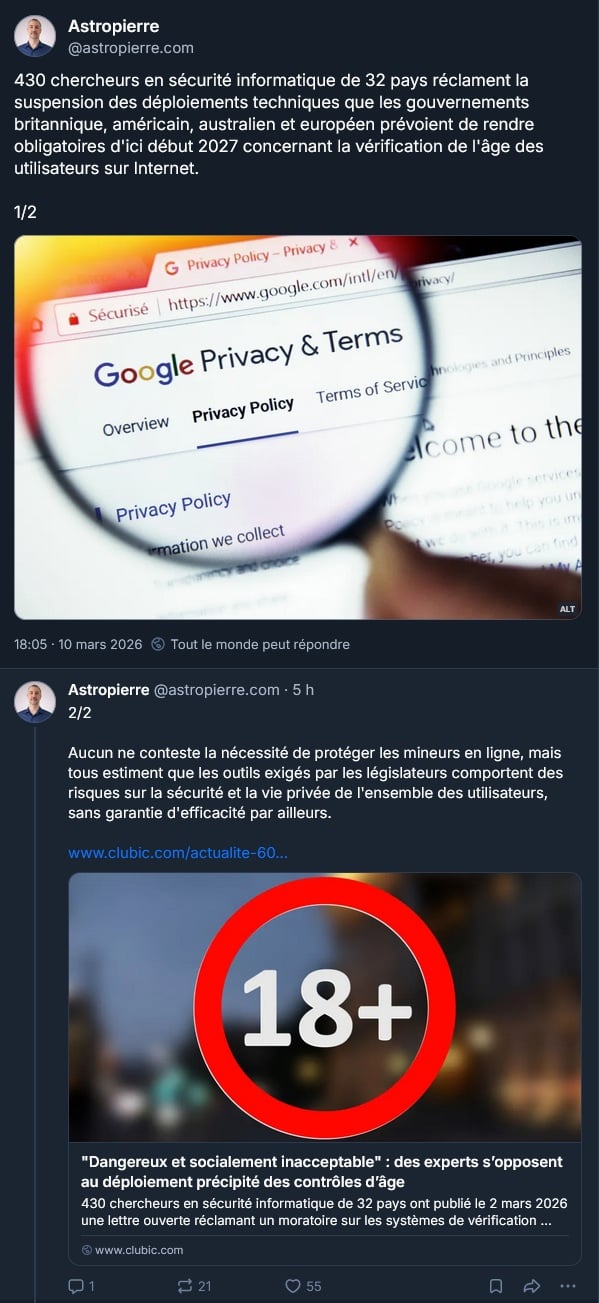
Task: Click the ALT badge on Google image
Action: coord(567,609)
